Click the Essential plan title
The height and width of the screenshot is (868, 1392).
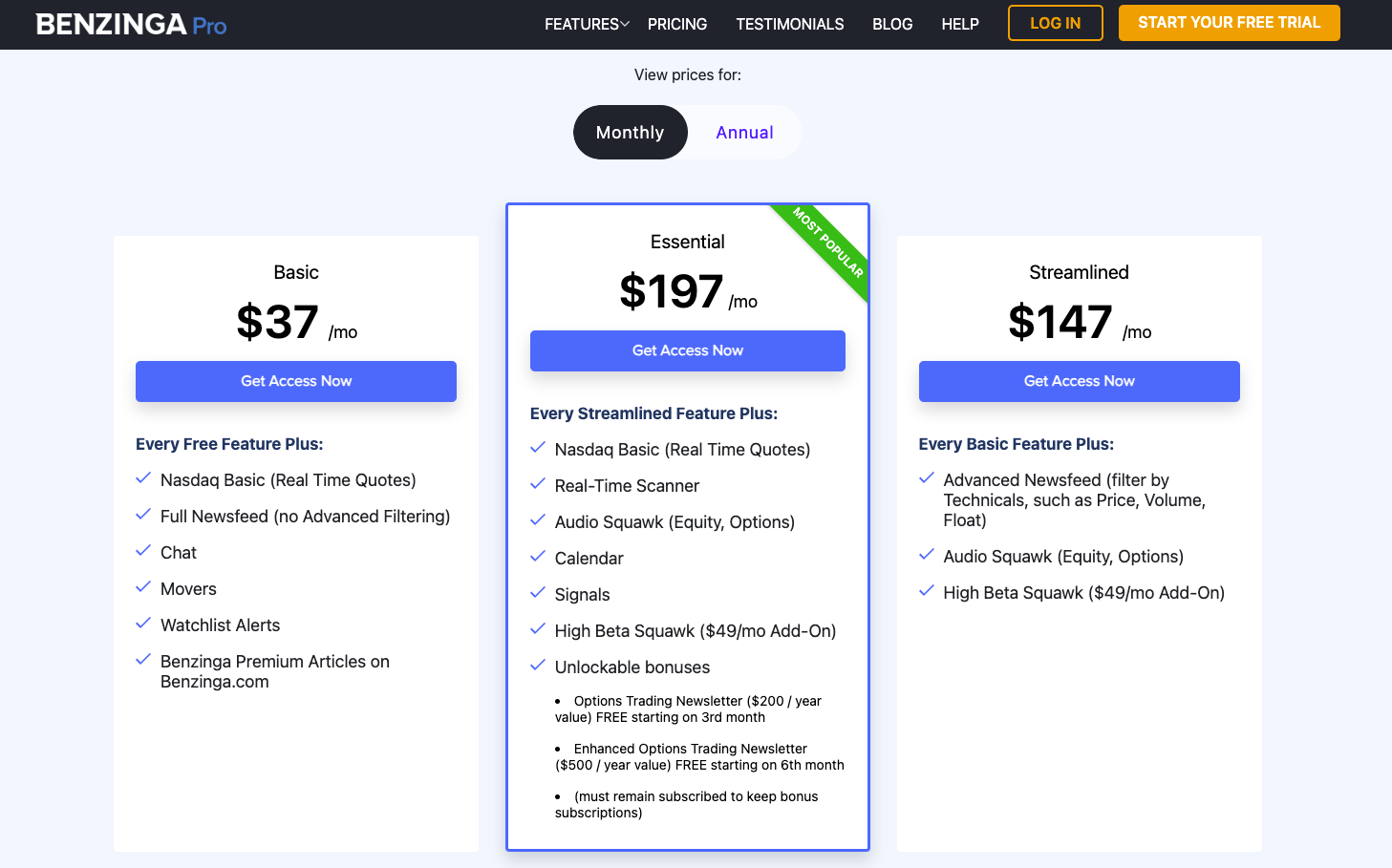[688, 242]
